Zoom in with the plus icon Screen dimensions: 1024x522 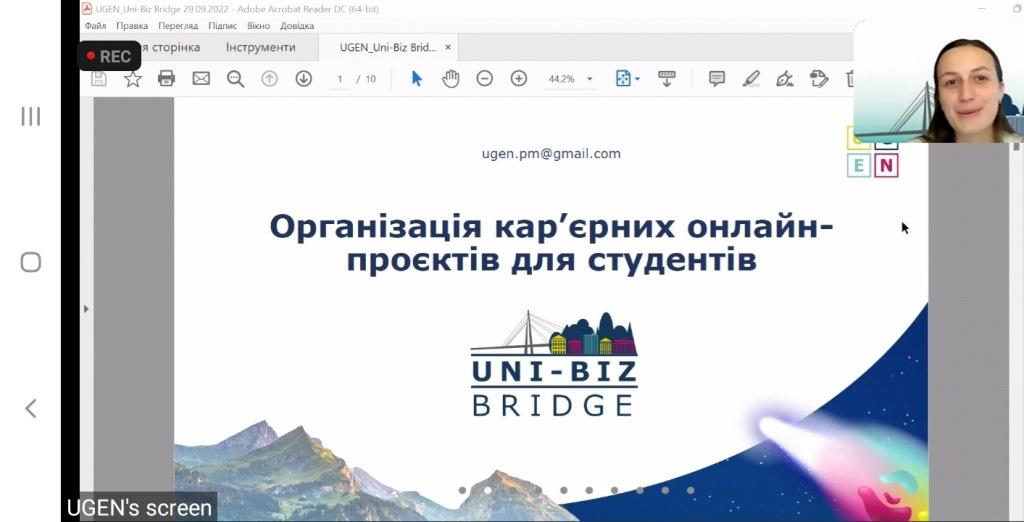(519, 79)
